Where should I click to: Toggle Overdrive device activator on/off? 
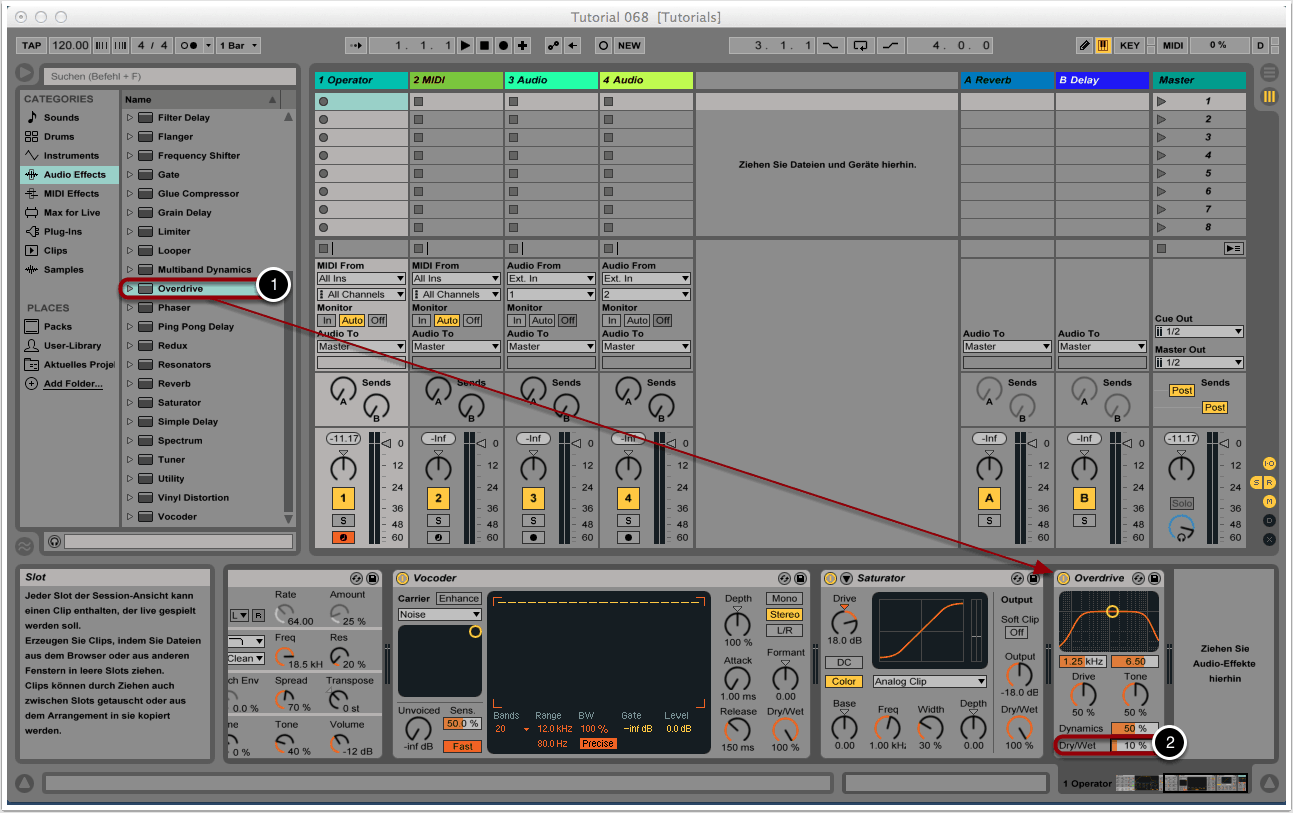[x=1063, y=578]
